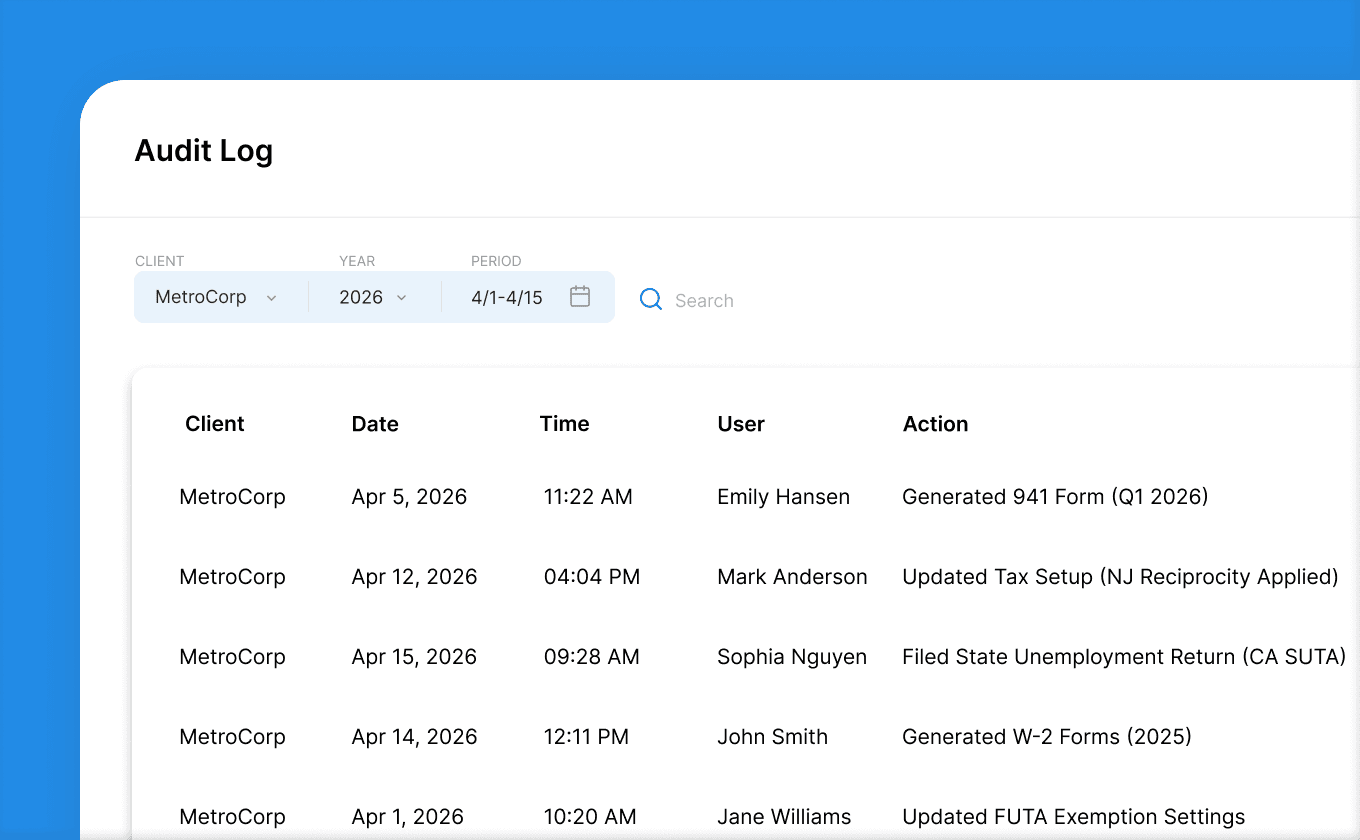The height and width of the screenshot is (840, 1360).
Task: Click the Action column header
Action: coord(935,424)
